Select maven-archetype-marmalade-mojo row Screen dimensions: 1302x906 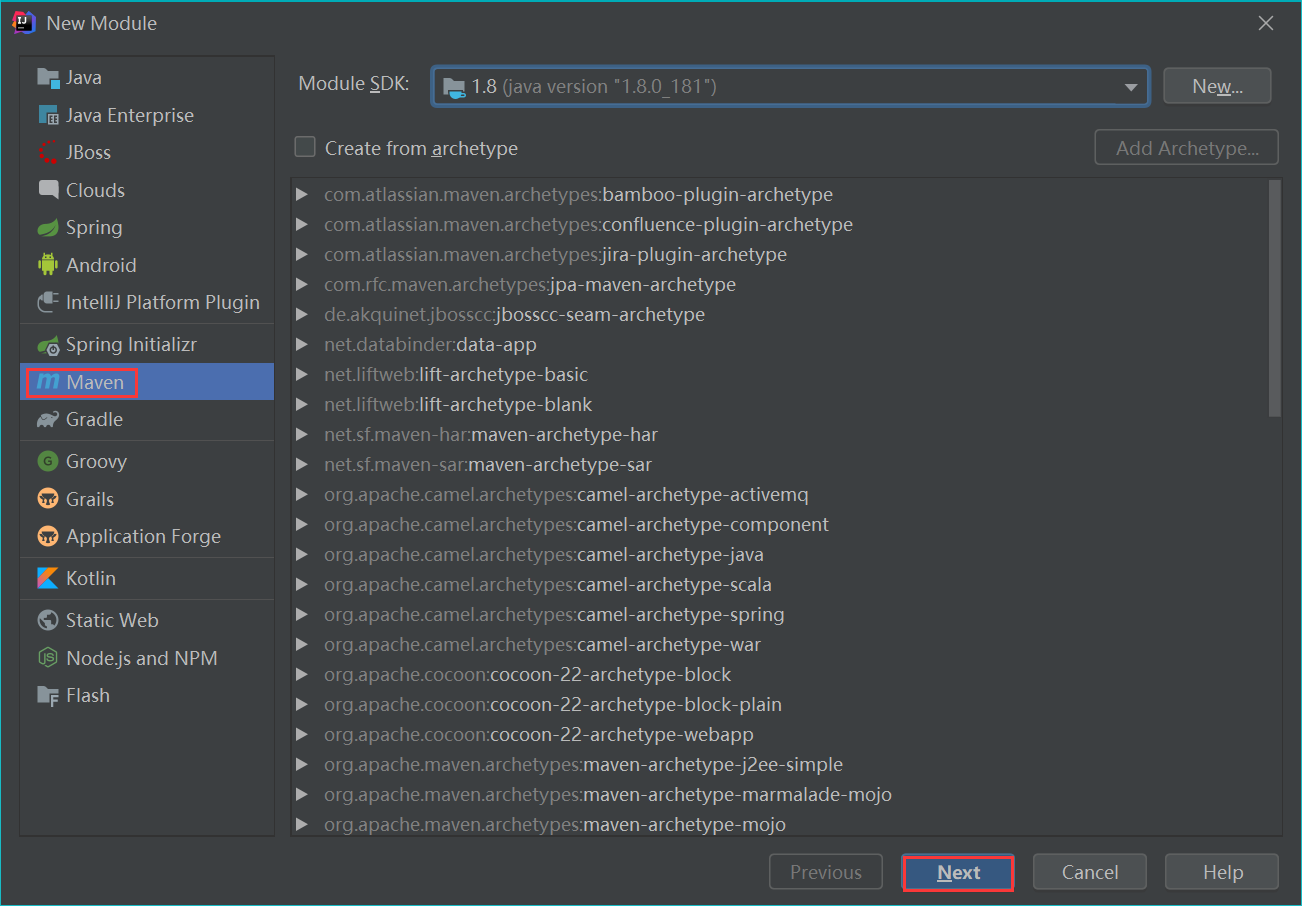[x=780, y=795]
